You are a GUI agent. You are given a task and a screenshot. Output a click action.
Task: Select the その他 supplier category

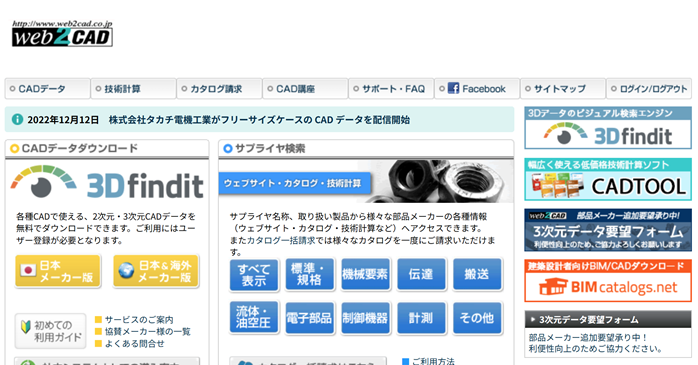tap(477, 318)
